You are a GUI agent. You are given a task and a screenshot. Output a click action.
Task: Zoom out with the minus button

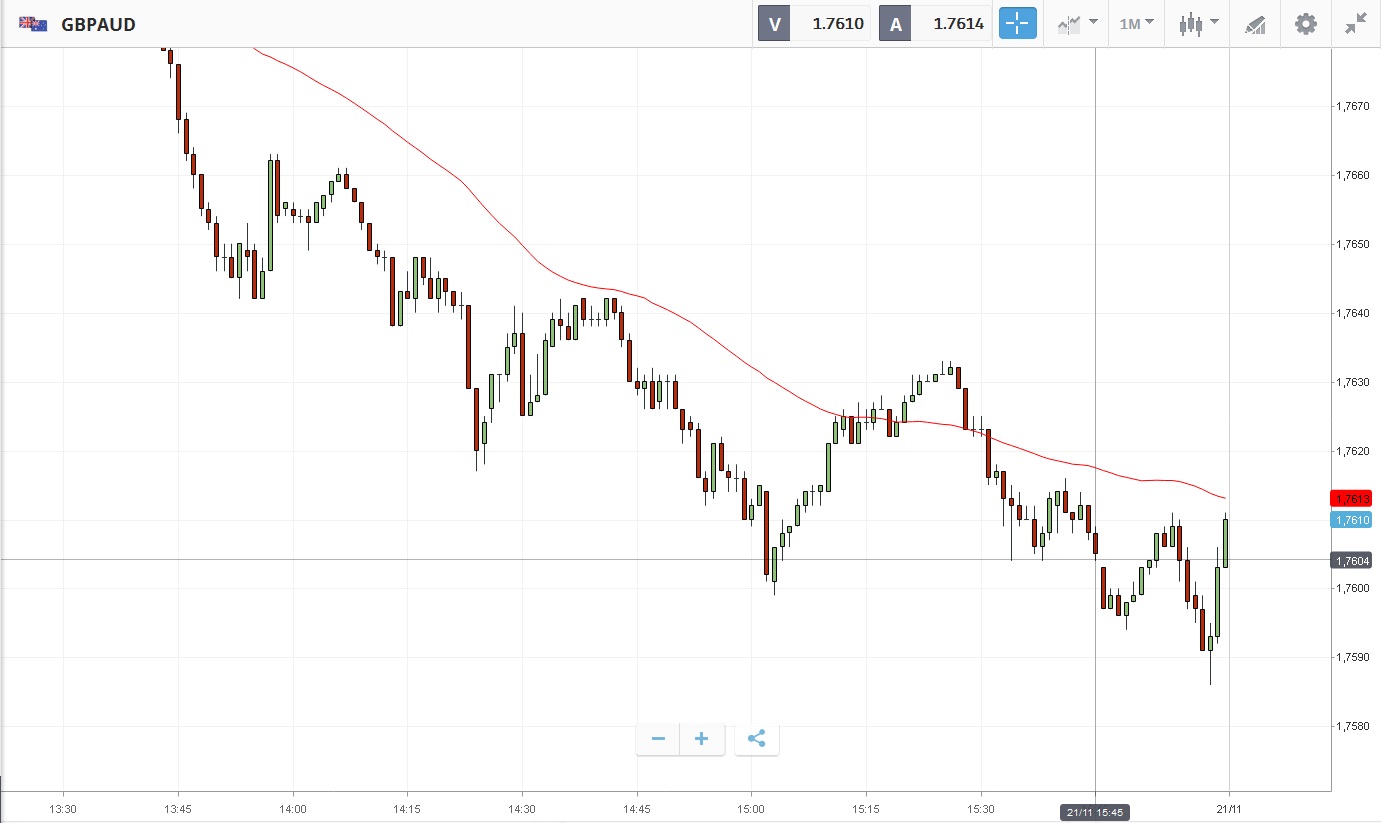658,739
